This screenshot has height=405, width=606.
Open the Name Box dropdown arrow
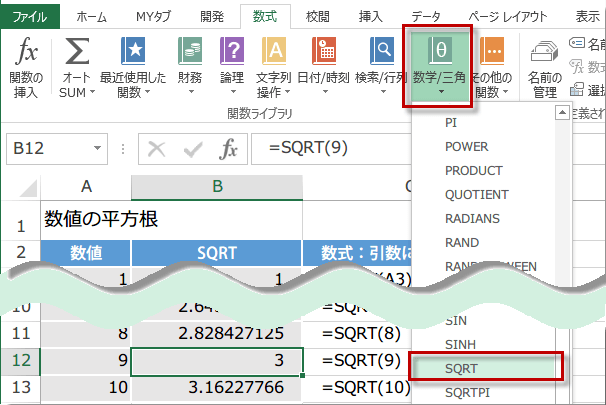click(97, 148)
